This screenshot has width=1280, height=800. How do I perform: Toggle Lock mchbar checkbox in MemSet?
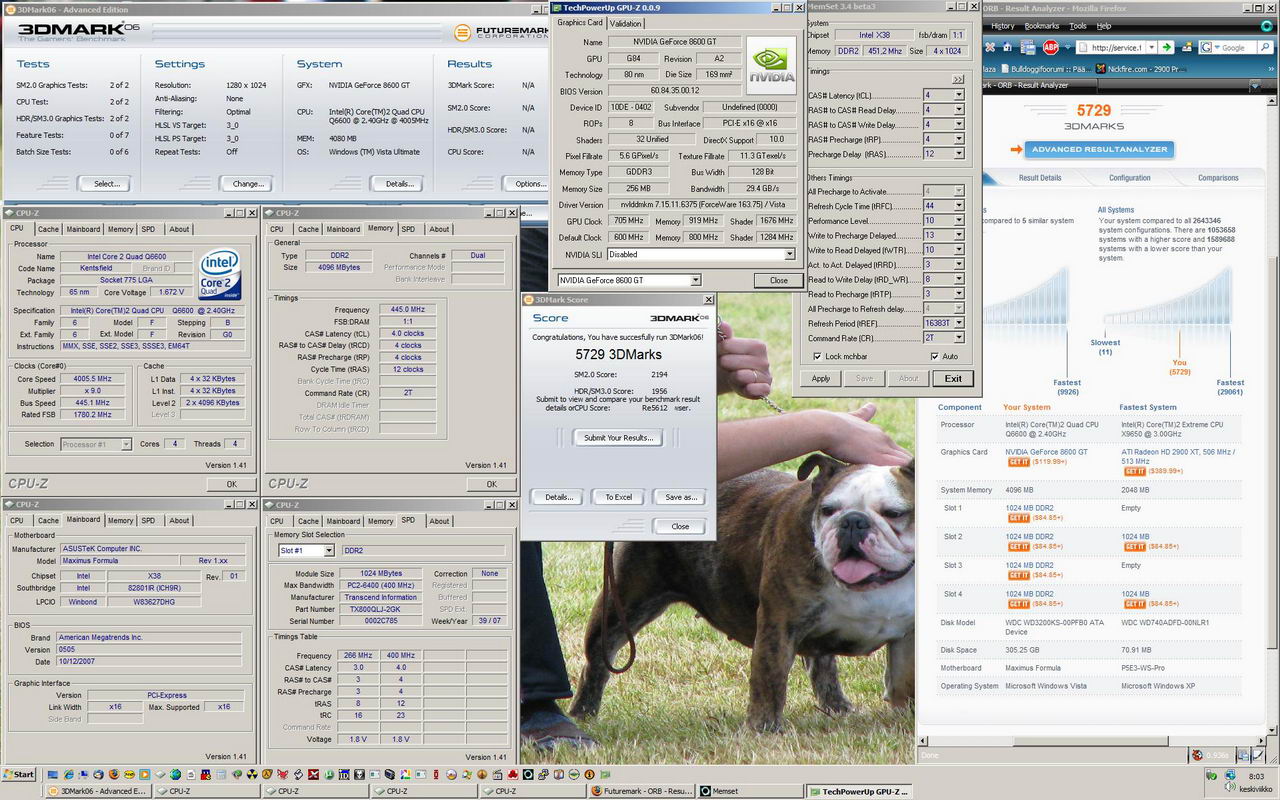817,356
